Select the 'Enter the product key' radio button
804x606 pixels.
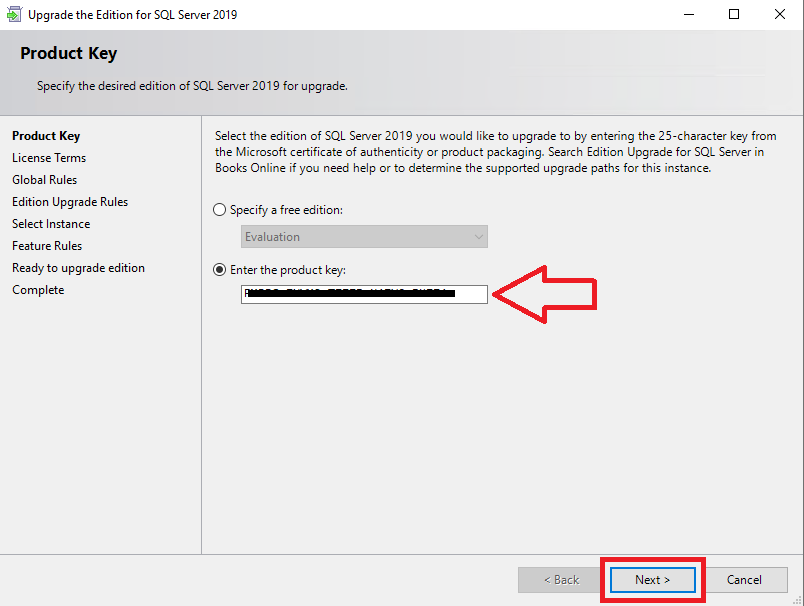pos(219,270)
